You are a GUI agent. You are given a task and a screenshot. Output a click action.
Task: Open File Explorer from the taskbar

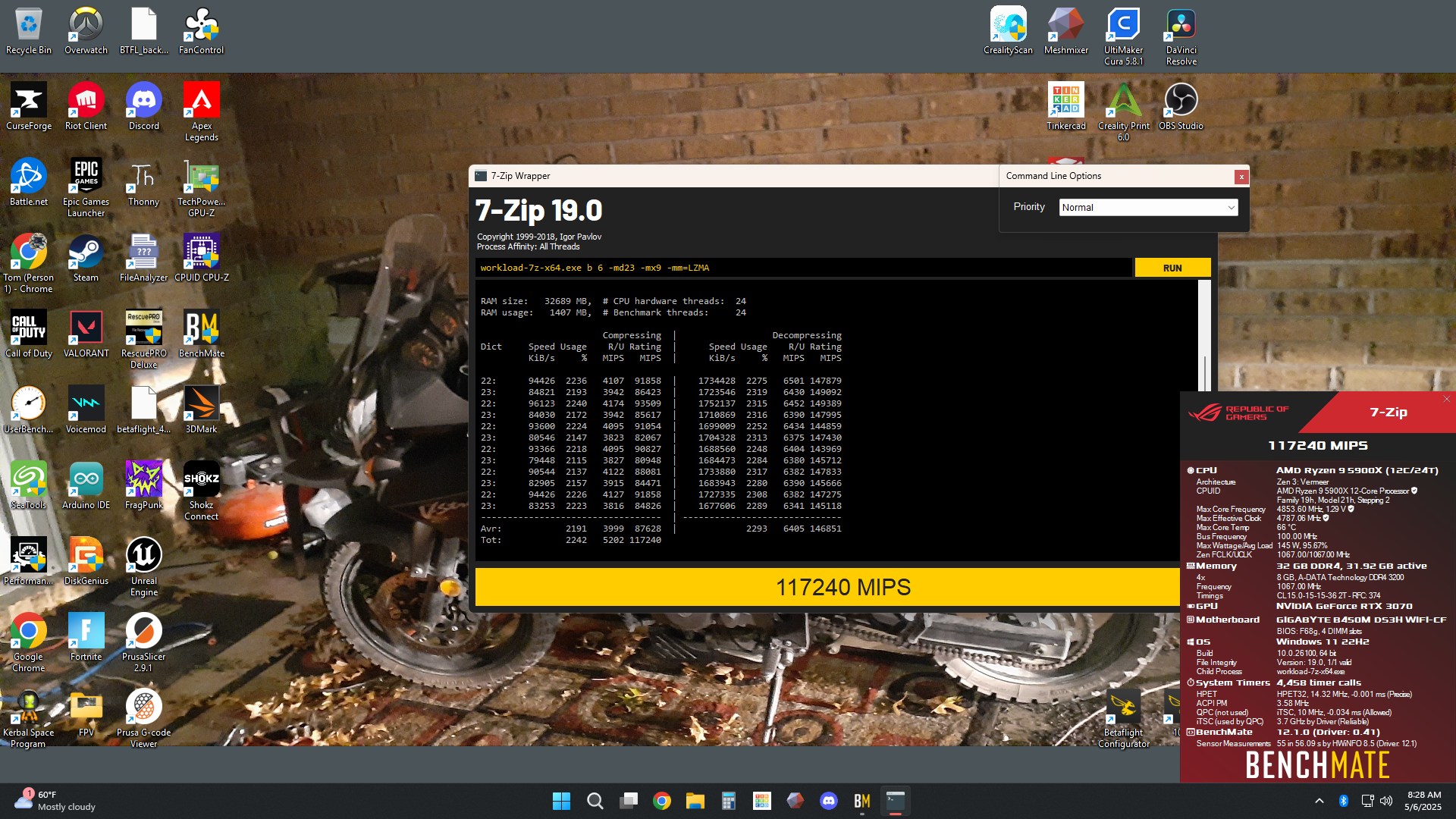pos(695,801)
